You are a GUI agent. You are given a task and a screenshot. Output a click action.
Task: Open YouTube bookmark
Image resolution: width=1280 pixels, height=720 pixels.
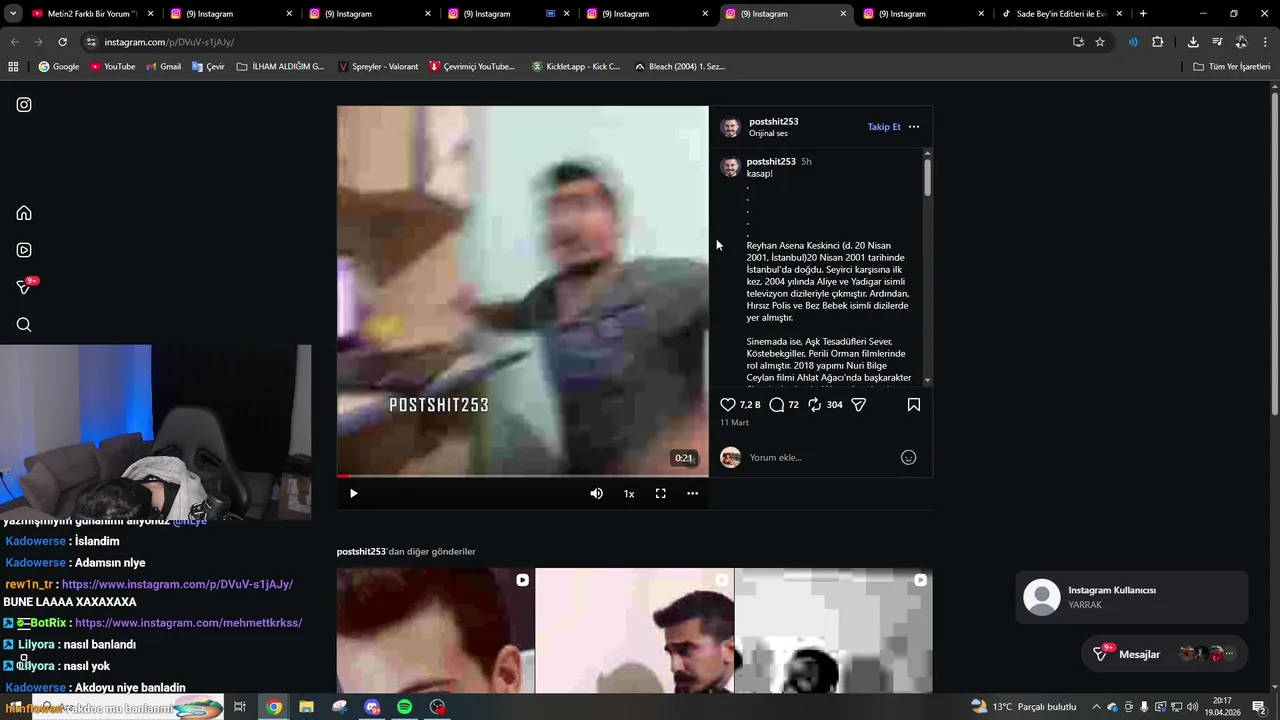click(x=112, y=66)
